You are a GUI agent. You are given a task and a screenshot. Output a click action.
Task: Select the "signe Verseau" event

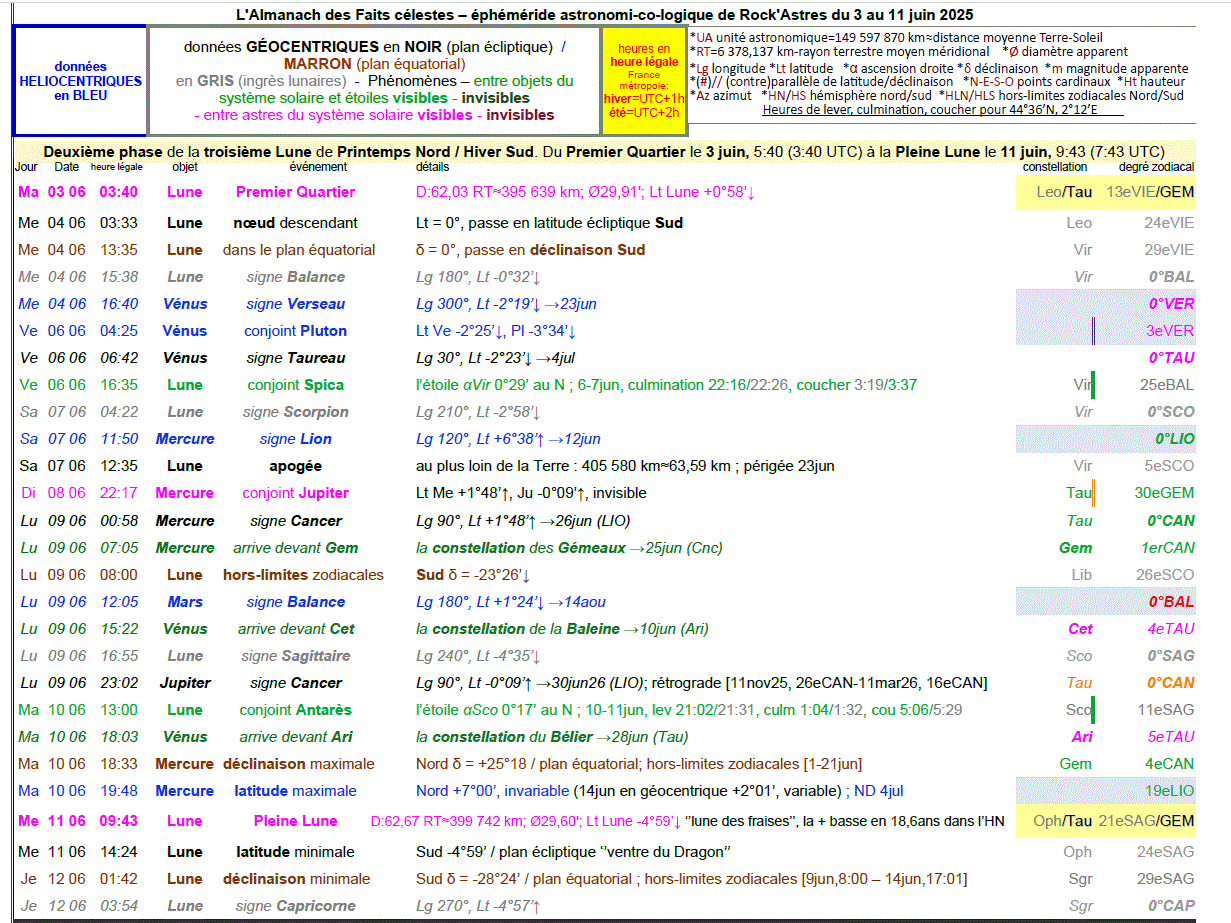tap(295, 304)
